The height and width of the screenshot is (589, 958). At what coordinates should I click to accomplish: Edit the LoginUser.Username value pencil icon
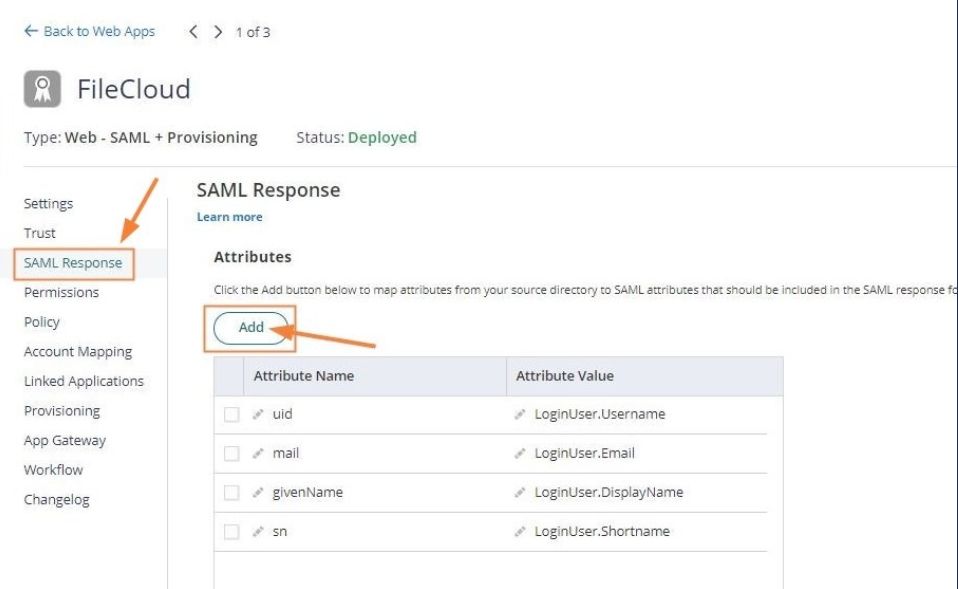pyautogui.click(x=520, y=414)
